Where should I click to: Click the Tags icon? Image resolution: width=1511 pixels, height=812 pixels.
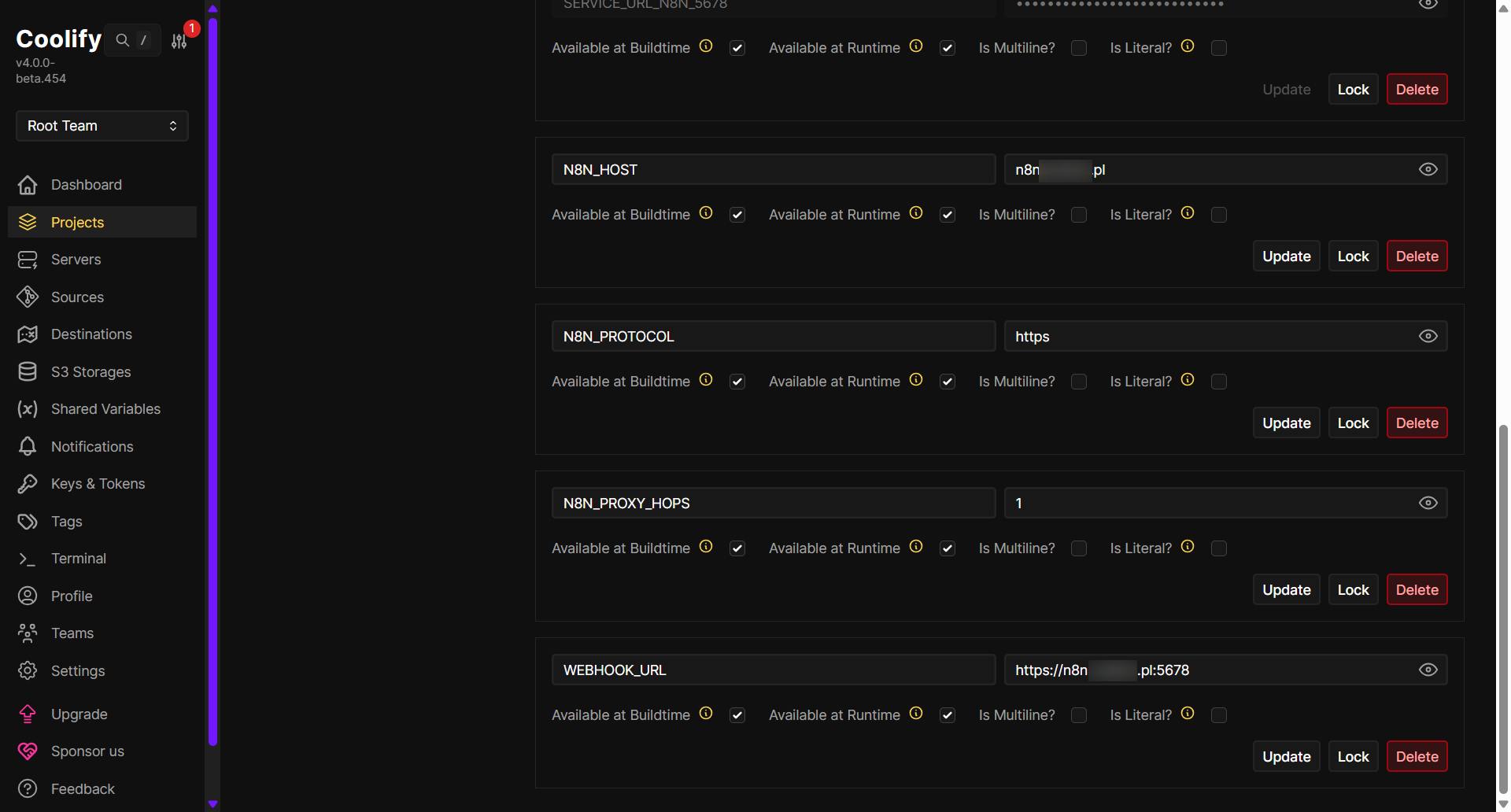pyautogui.click(x=28, y=522)
